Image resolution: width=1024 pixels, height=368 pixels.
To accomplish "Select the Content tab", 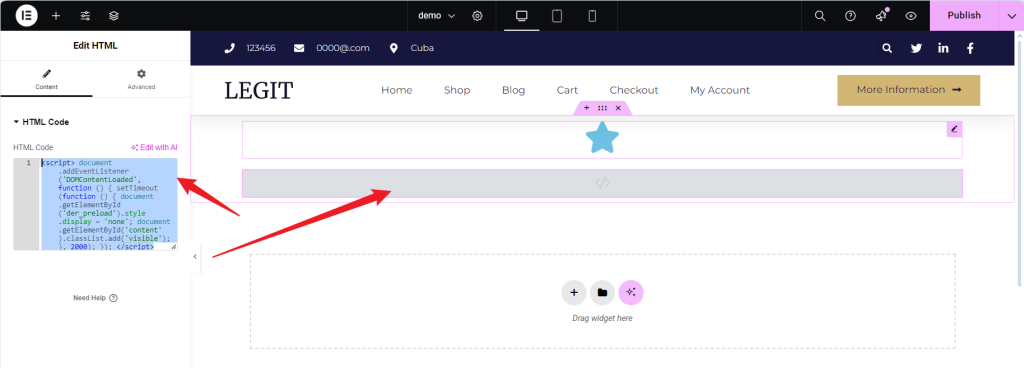I will tap(46, 79).
